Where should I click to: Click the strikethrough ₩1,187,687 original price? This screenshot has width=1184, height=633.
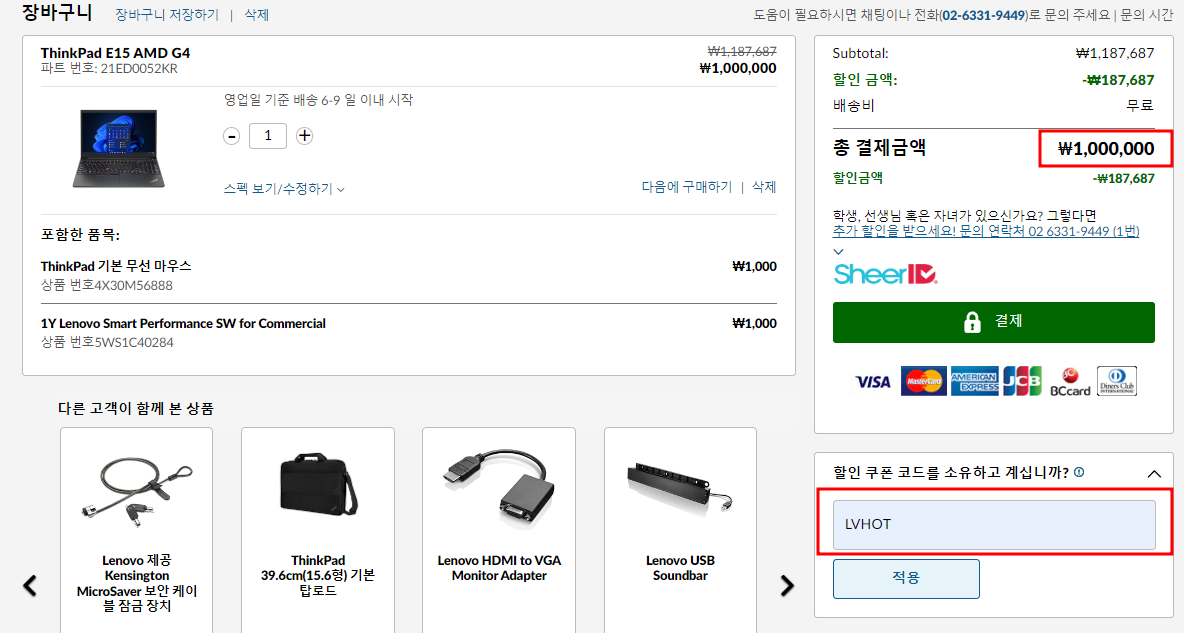click(742, 51)
